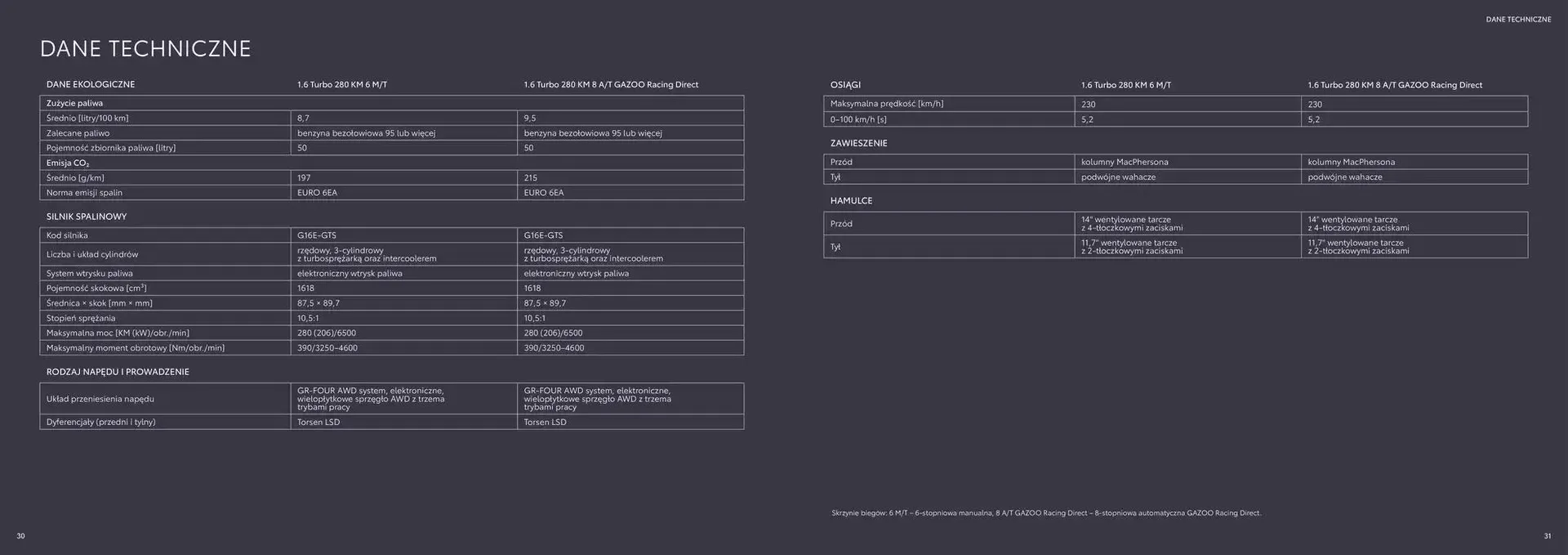
Task: Click page number 30 at bottom left
Action: 20,536
